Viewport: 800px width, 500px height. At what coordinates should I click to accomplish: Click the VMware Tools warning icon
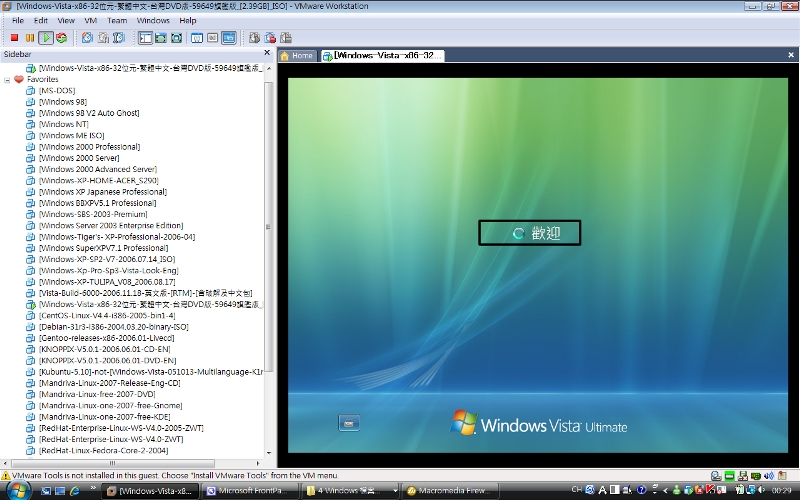pyautogui.click(x=6, y=476)
